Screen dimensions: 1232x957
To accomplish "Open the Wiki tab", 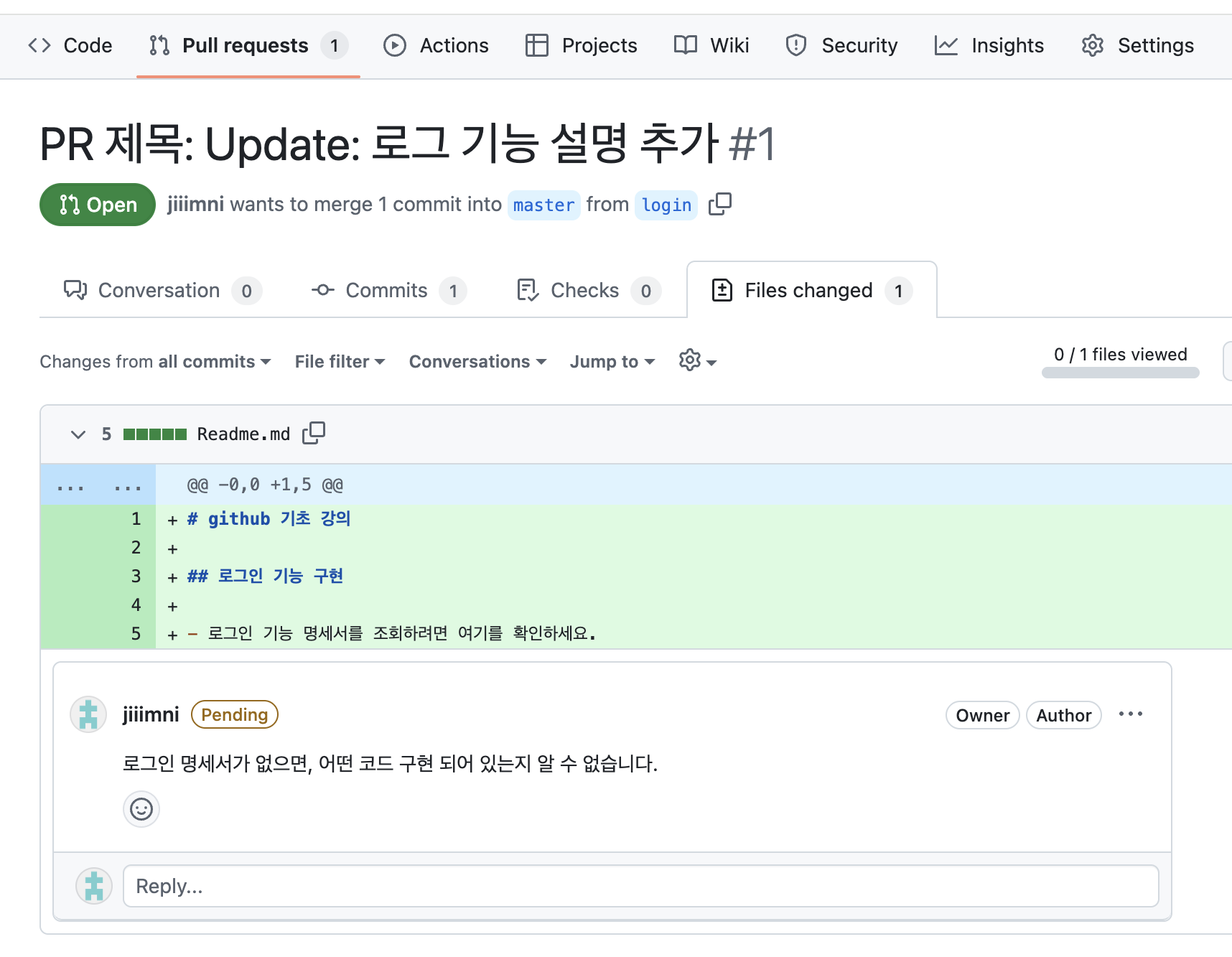I will (x=711, y=45).
